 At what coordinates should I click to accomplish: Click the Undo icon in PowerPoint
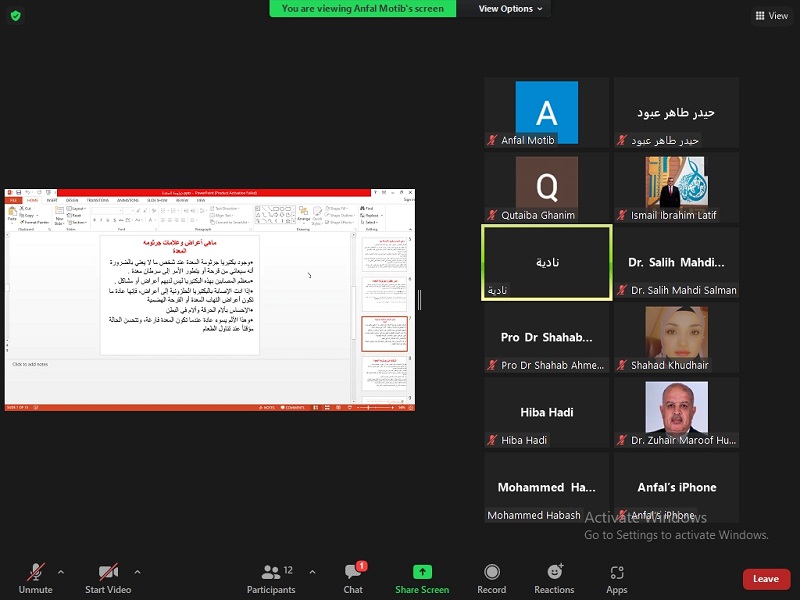(x=28, y=193)
